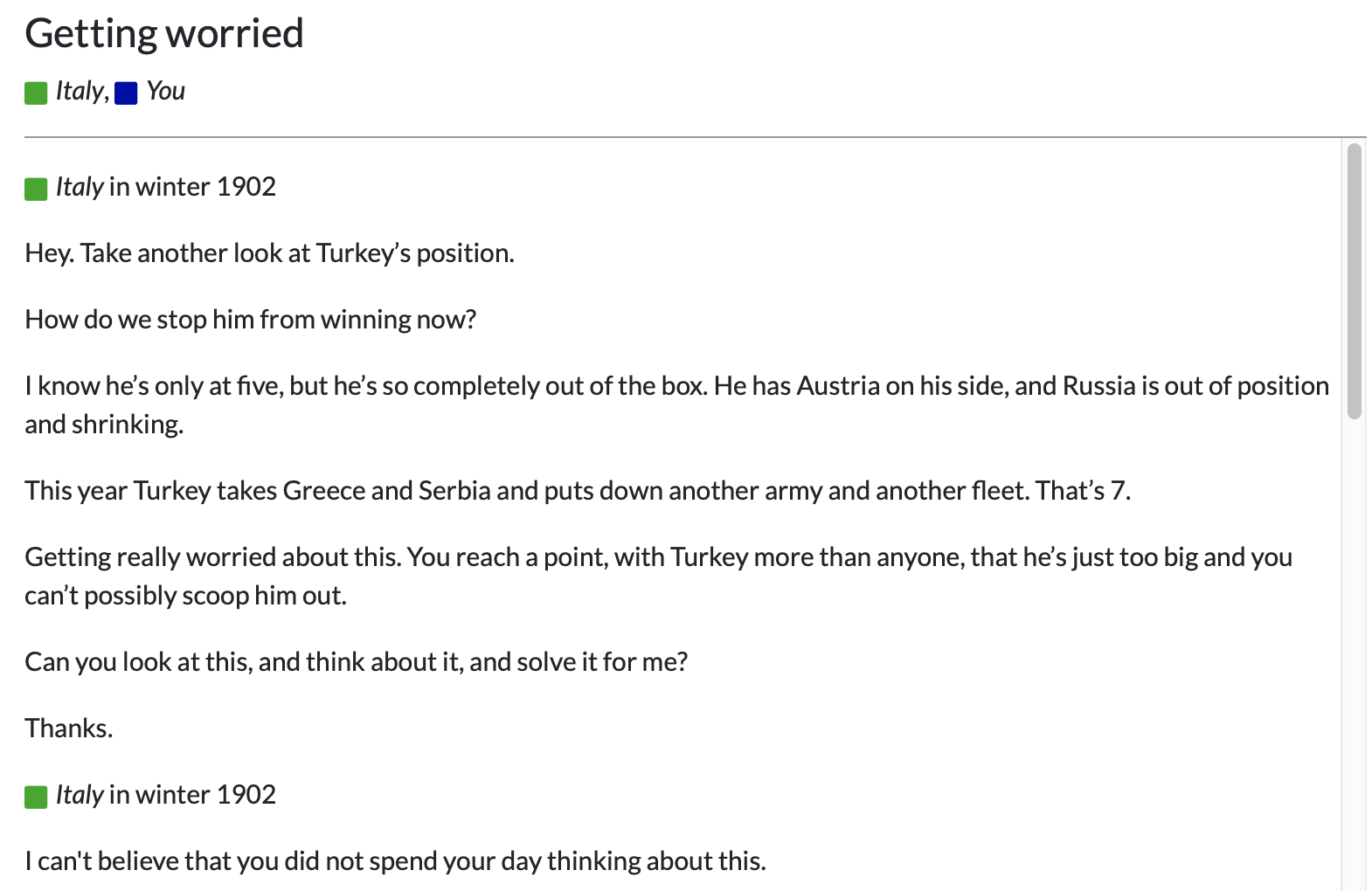The width and height of the screenshot is (1372, 891).
Task: Click the green square beside second Italy message
Action: [x=36, y=797]
